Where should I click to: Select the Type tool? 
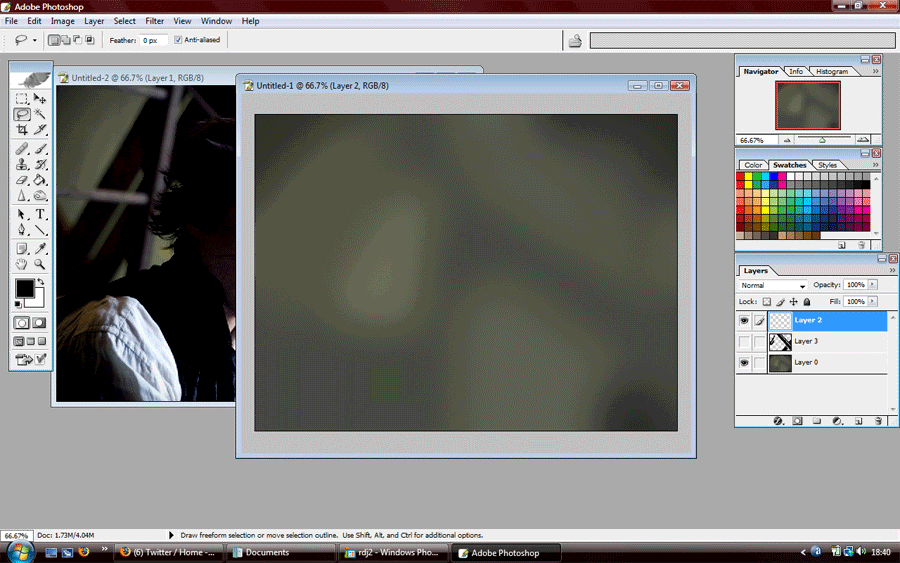coord(40,215)
